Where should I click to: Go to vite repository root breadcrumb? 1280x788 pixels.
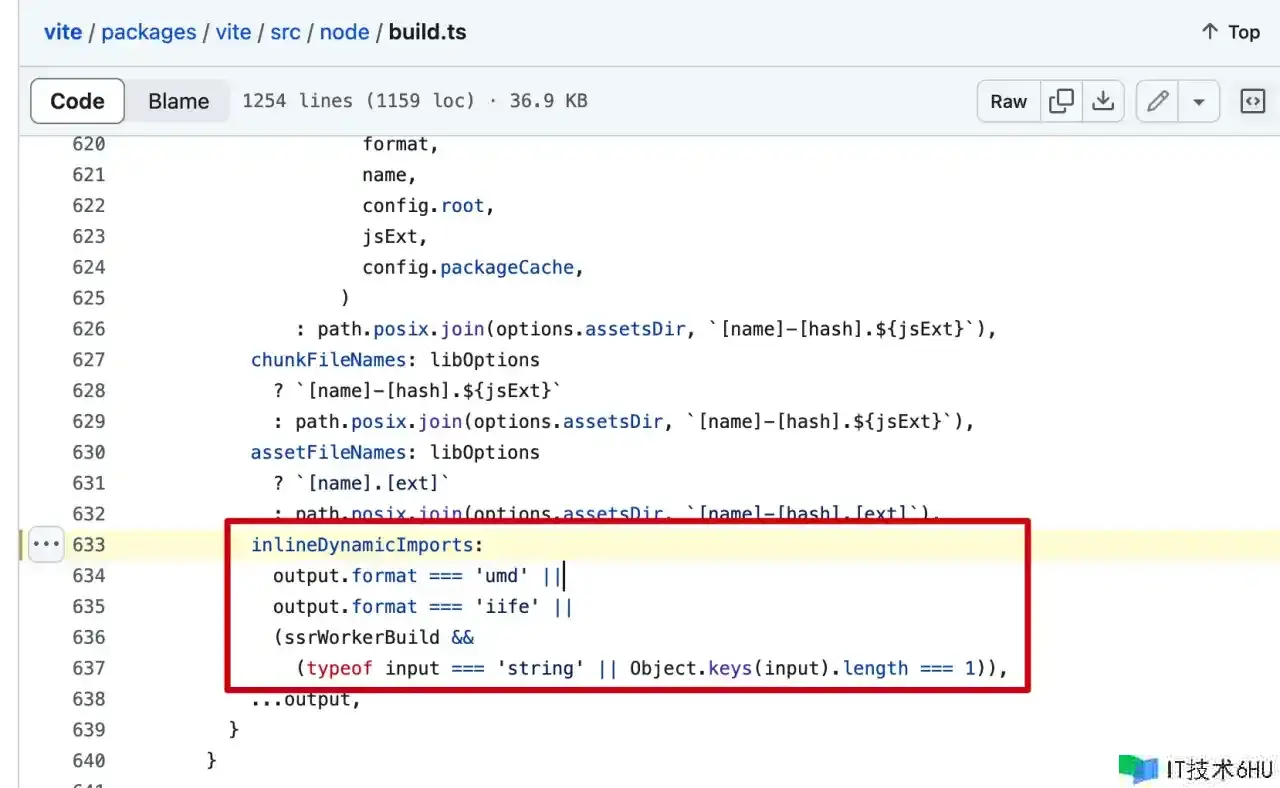(62, 32)
